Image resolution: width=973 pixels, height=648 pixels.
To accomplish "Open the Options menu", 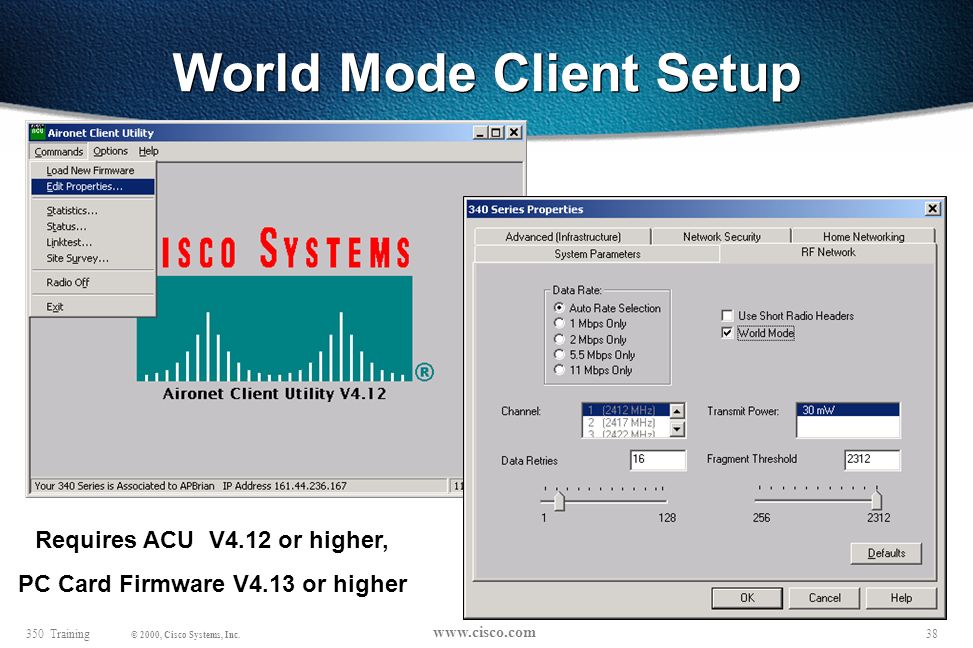I will (x=110, y=151).
